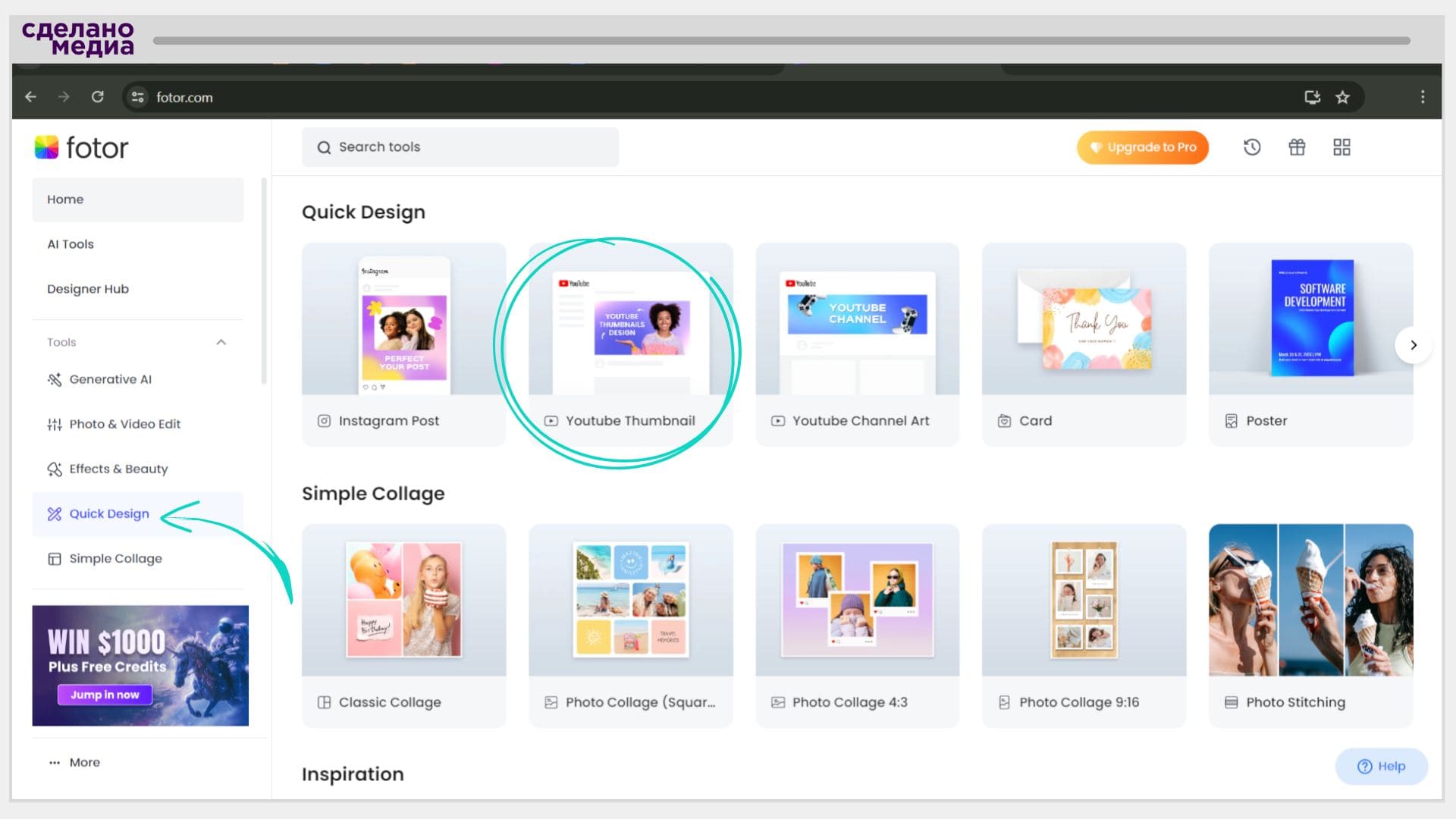
Task: Click the Help button
Action: (x=1381, y=766)
